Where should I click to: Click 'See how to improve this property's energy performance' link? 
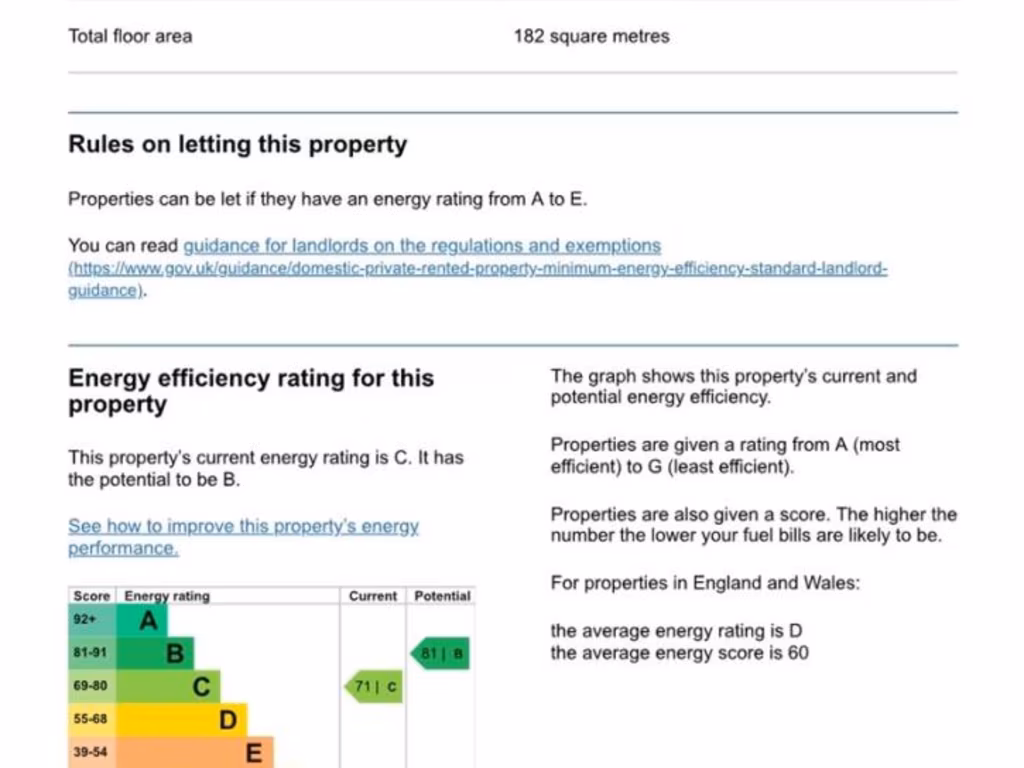(243, 537)
